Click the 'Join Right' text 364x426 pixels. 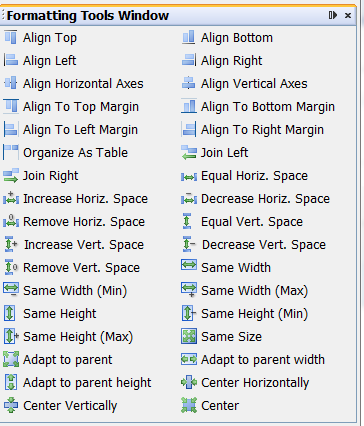pos(51,176)
